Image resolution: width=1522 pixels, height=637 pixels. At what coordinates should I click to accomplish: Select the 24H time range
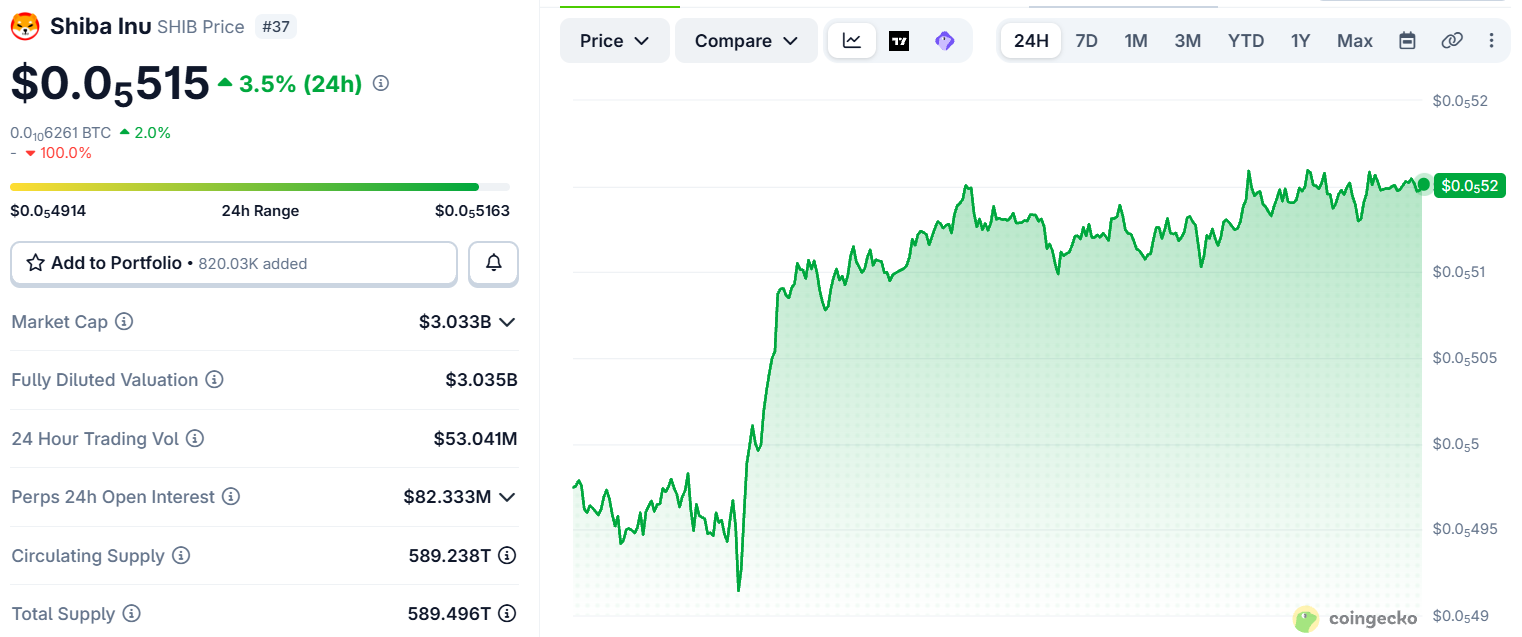pos(1031,41)
